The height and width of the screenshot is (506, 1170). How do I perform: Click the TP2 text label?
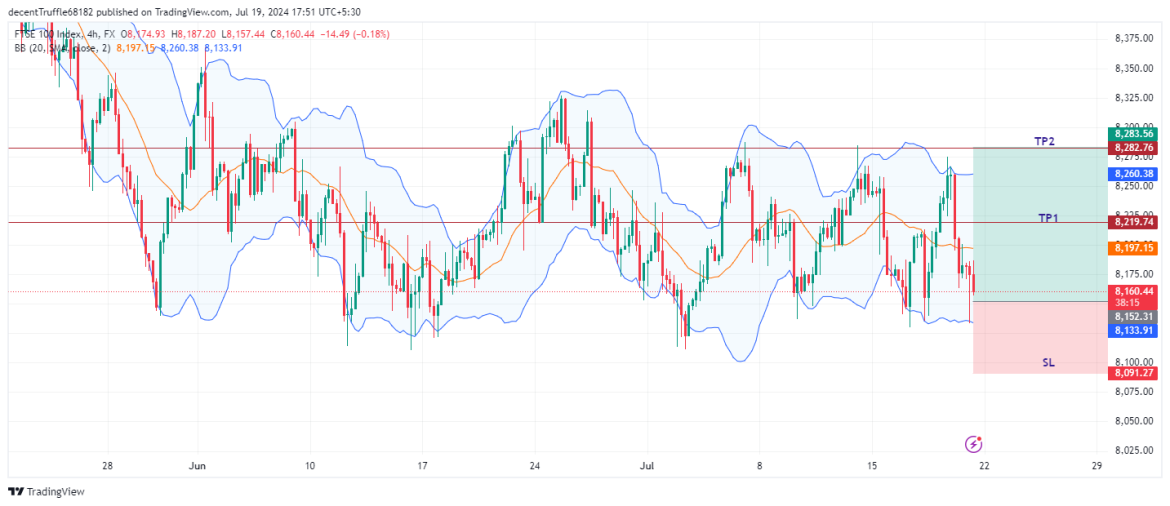tap(1045, 142)
